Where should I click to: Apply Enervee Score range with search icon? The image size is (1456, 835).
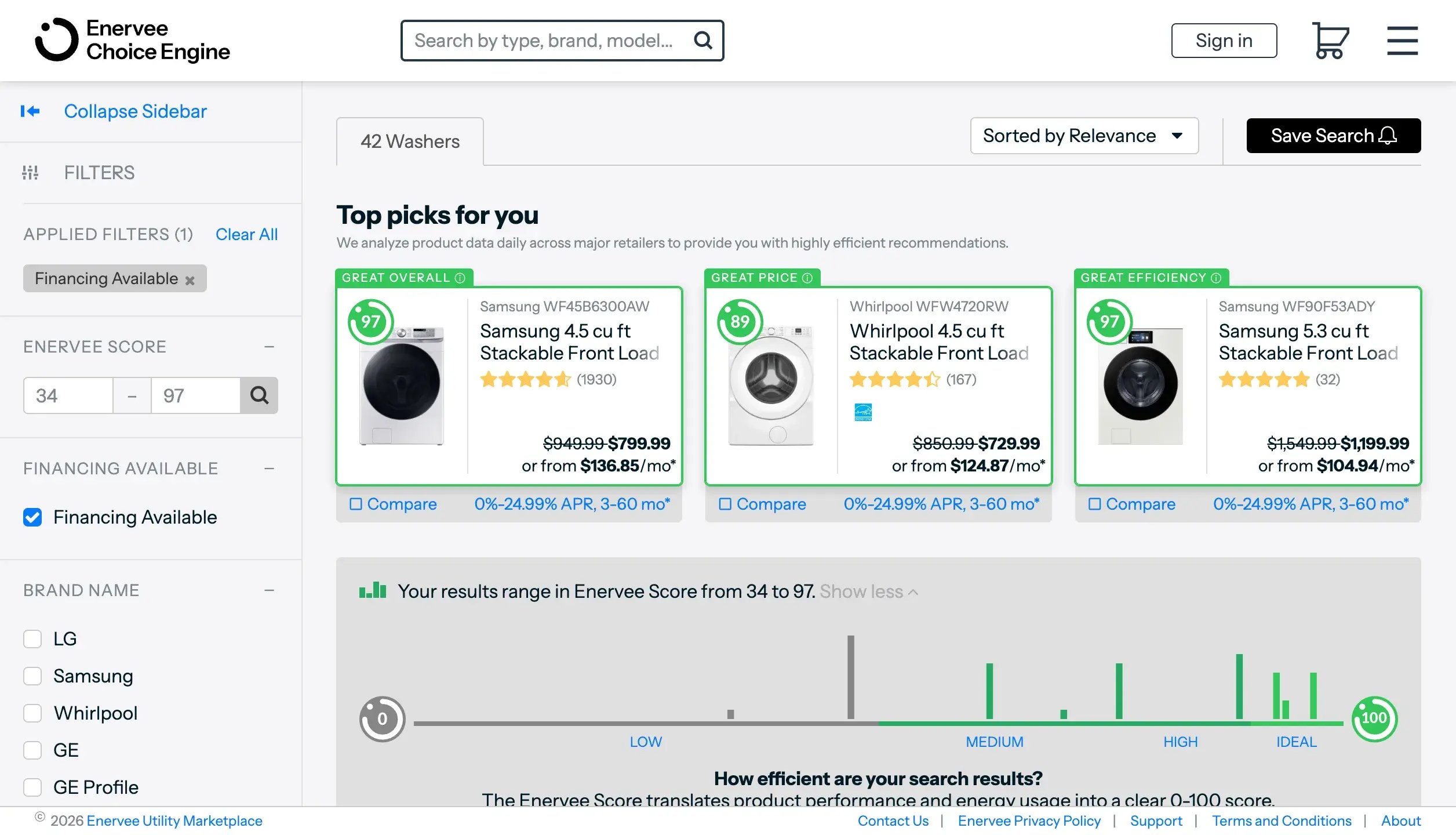(259, 395)
